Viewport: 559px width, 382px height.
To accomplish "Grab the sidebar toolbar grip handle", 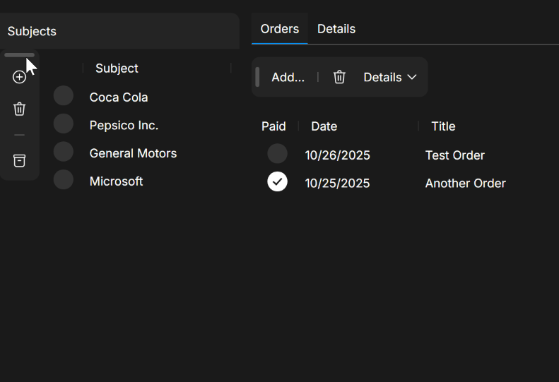I will click(x=19, y=55).
